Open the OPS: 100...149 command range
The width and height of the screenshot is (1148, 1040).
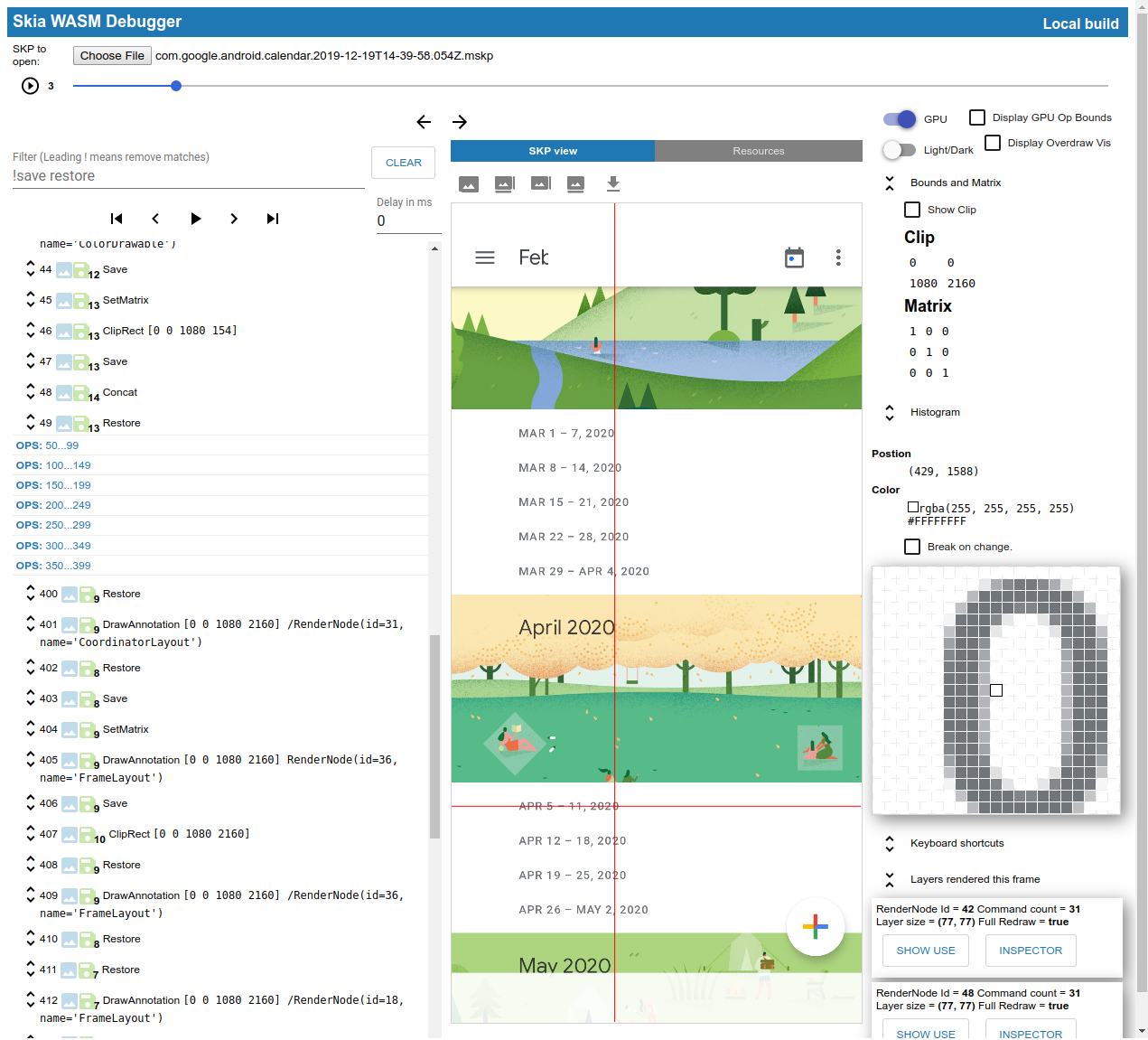(53, 465)
